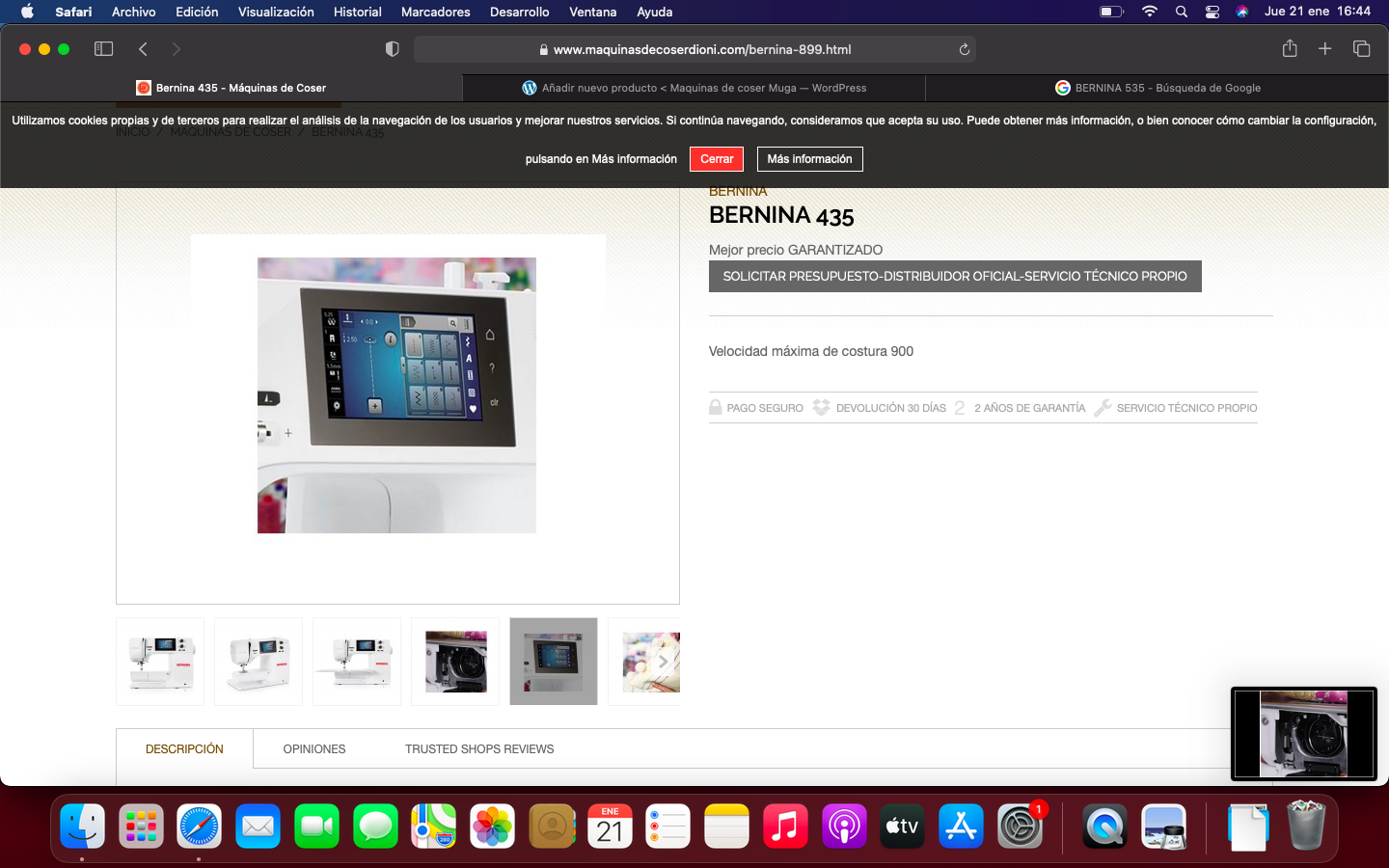Open the Share menu in Safari
Viewport: 1389px width, 868px height.
pos(1290,48)
